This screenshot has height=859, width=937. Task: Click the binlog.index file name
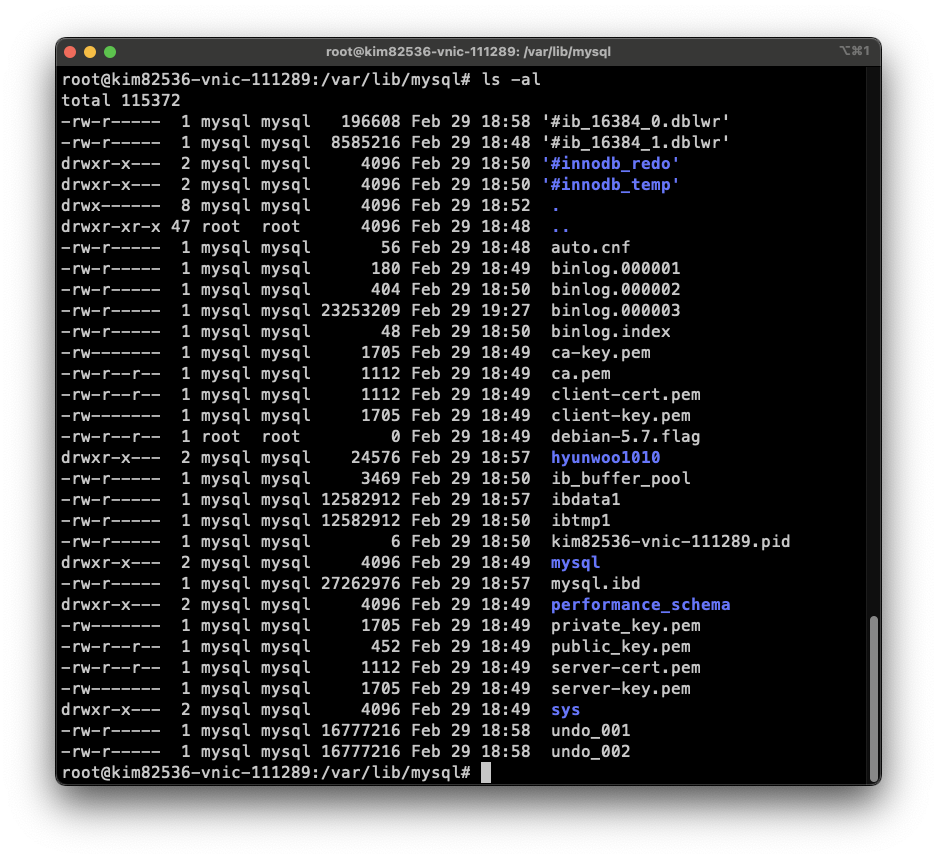[x=611, y=332]
